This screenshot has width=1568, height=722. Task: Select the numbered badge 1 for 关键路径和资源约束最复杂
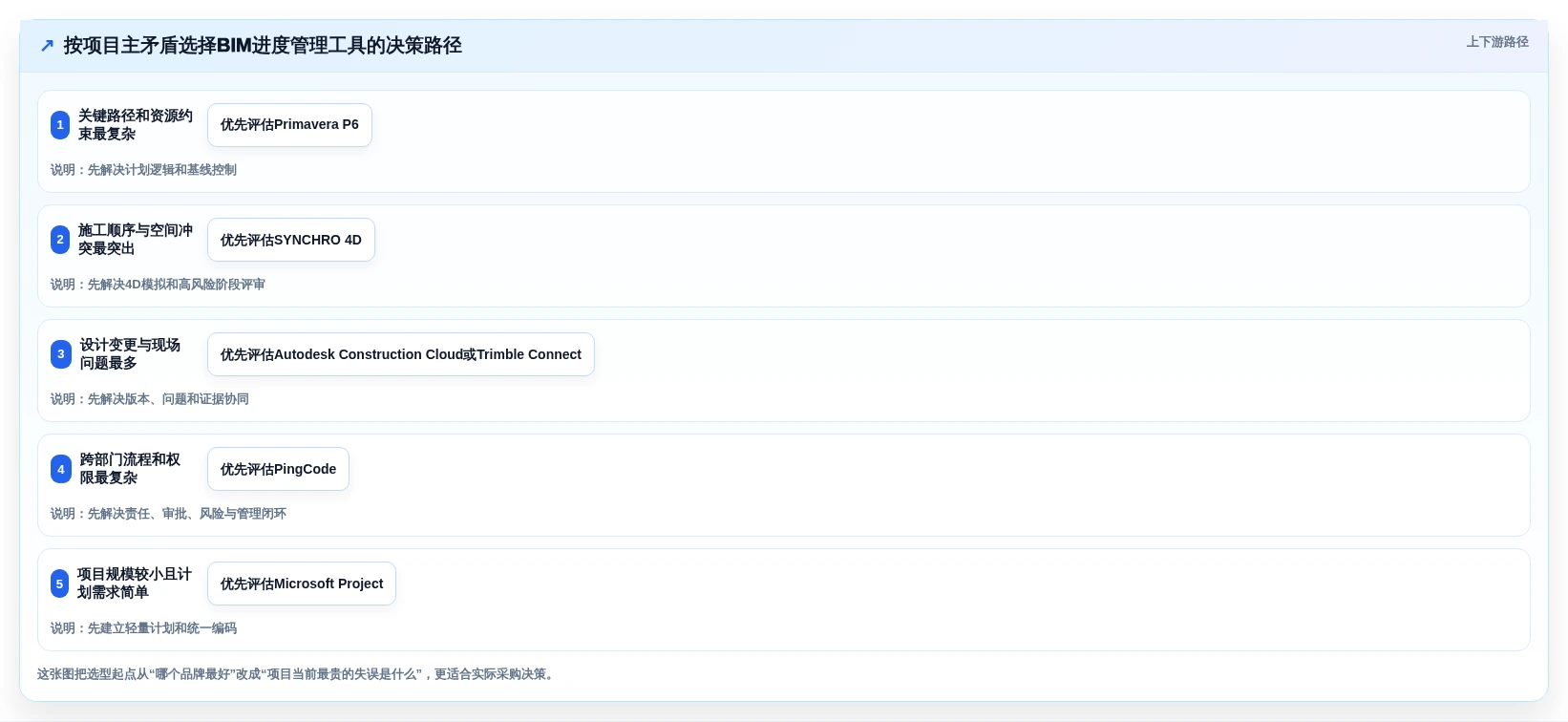click(60, 125)
